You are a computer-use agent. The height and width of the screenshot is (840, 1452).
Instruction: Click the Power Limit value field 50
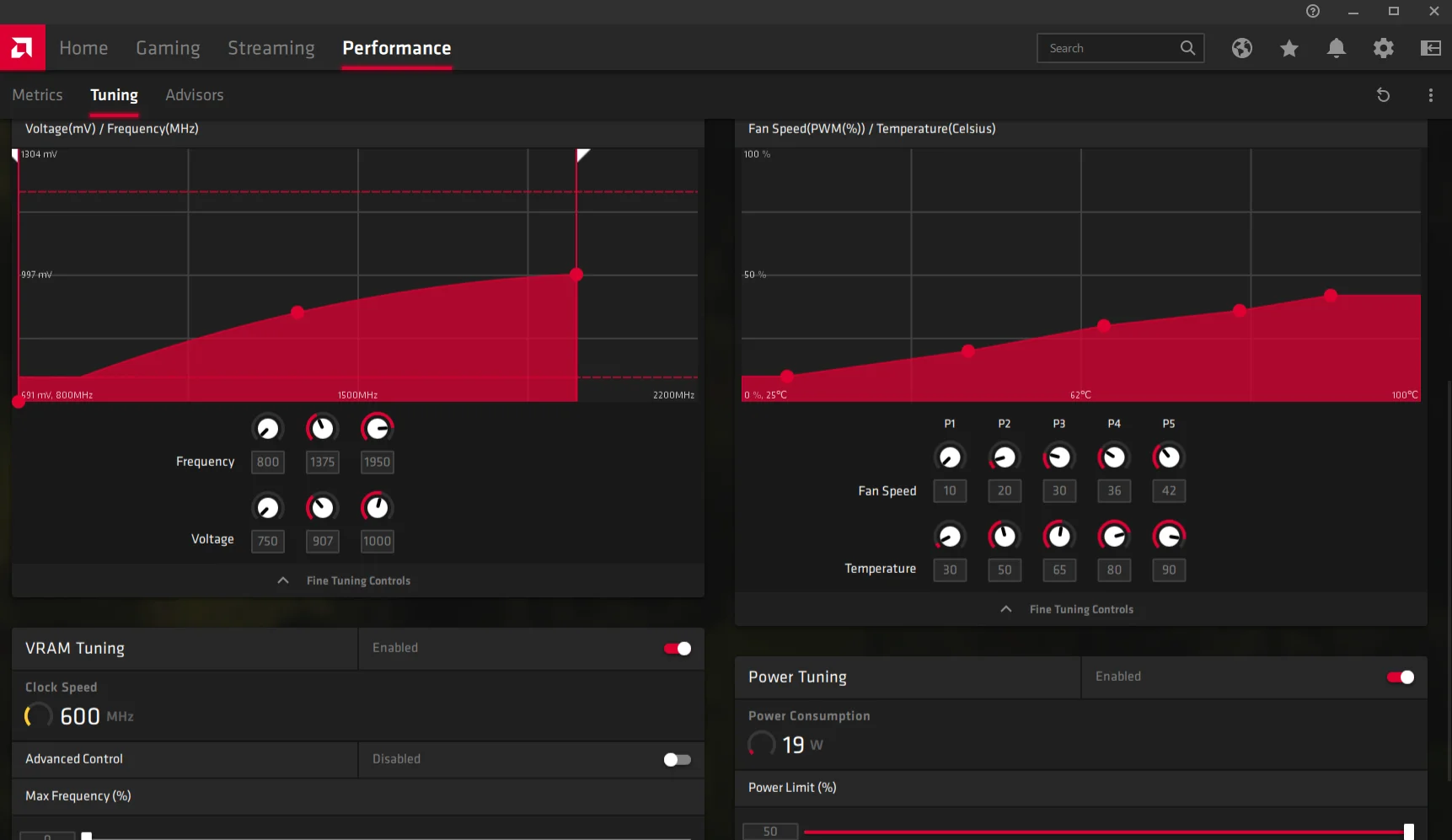770,832
